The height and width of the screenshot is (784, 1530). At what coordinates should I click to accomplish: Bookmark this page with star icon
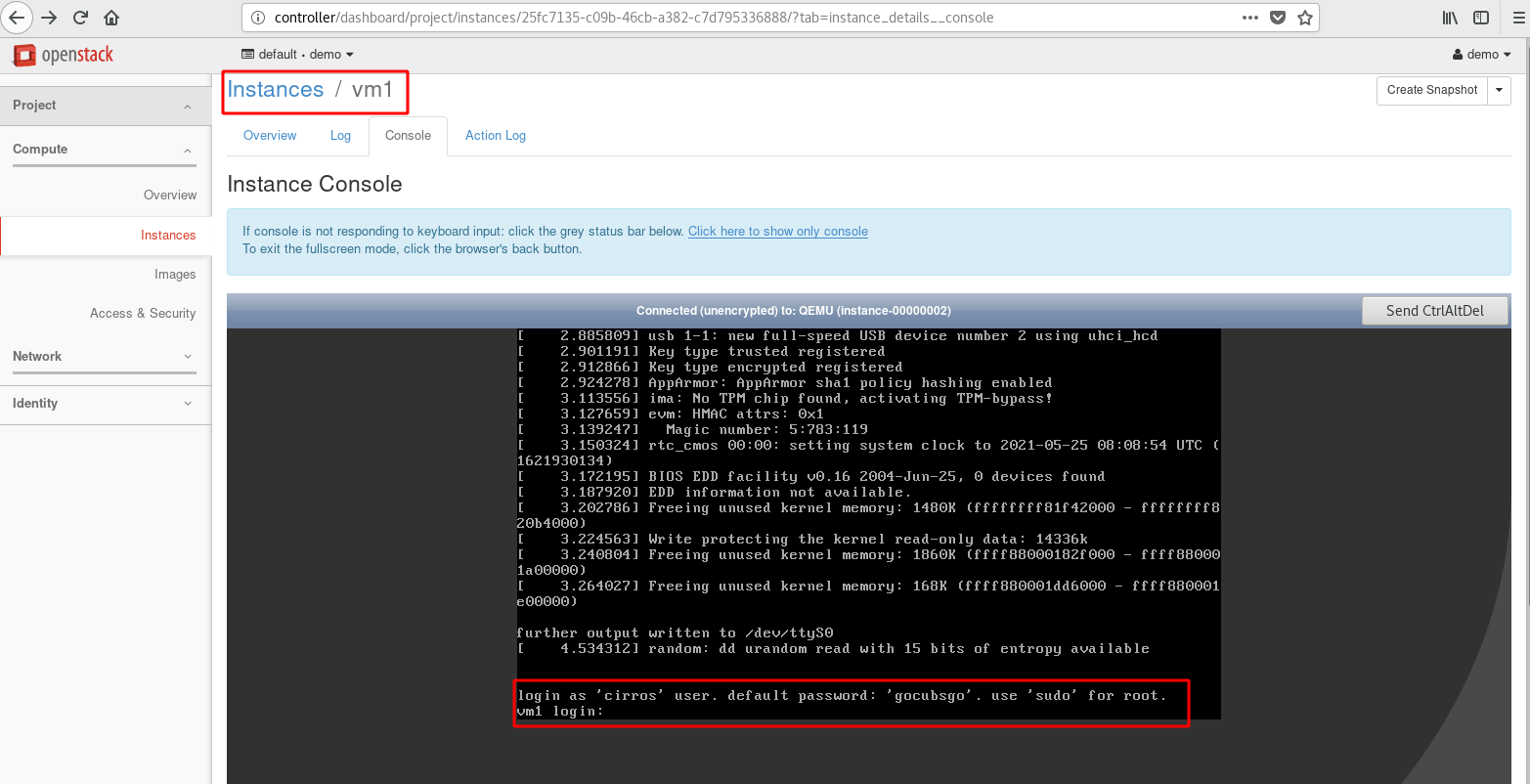[x=1305, y=18]
